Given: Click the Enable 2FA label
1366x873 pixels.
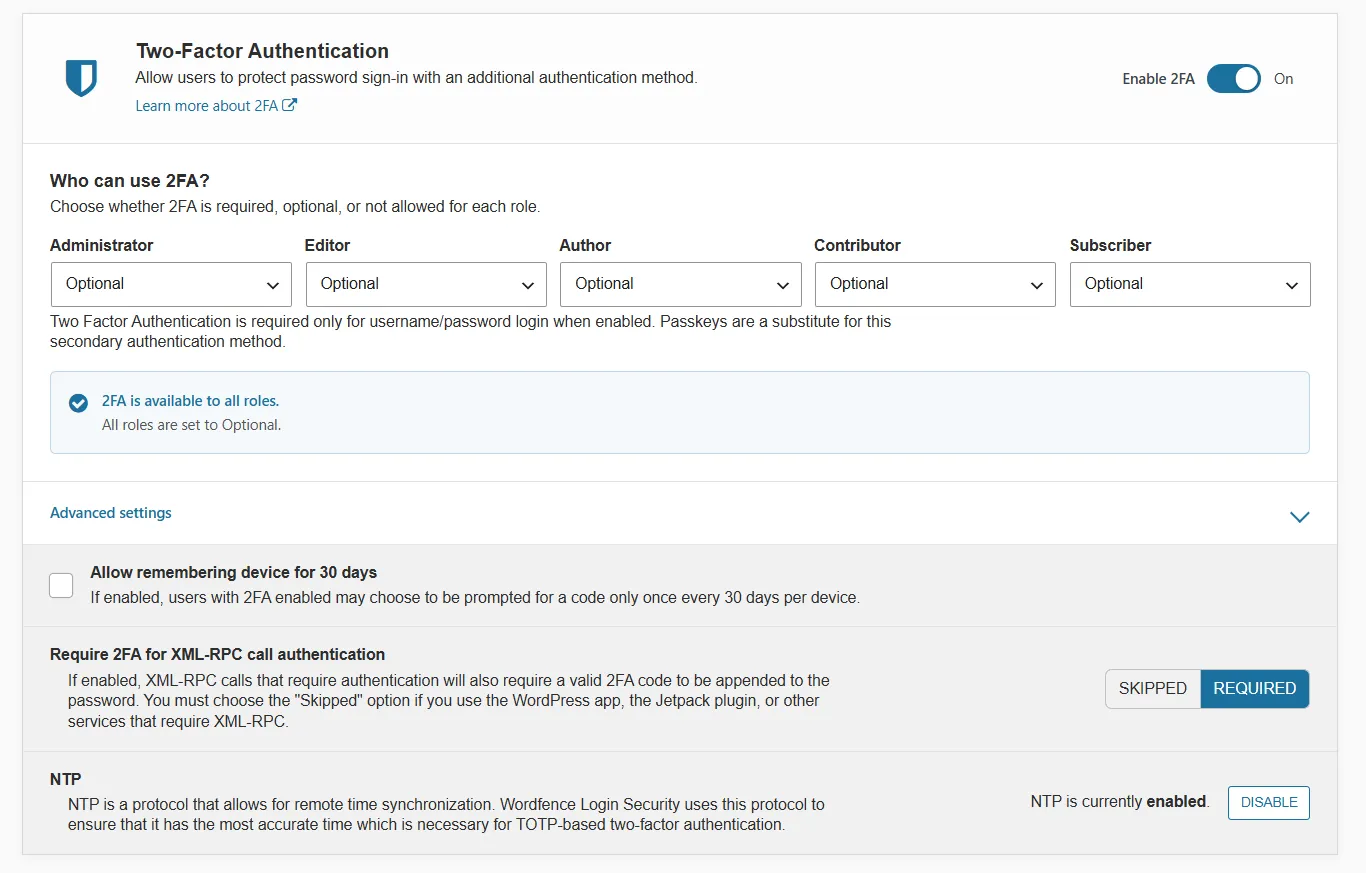Looking at the screenshot, I should [1158, 79].
